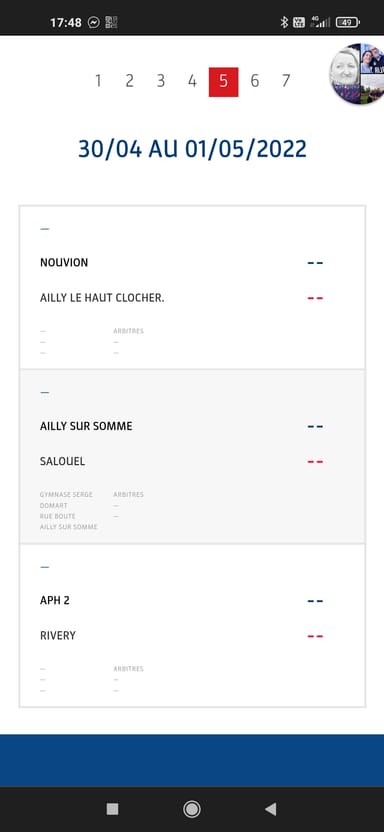Tap the 4G signal strength icon
The height and width of the screenshot is (832, 384).
(321, 22)
